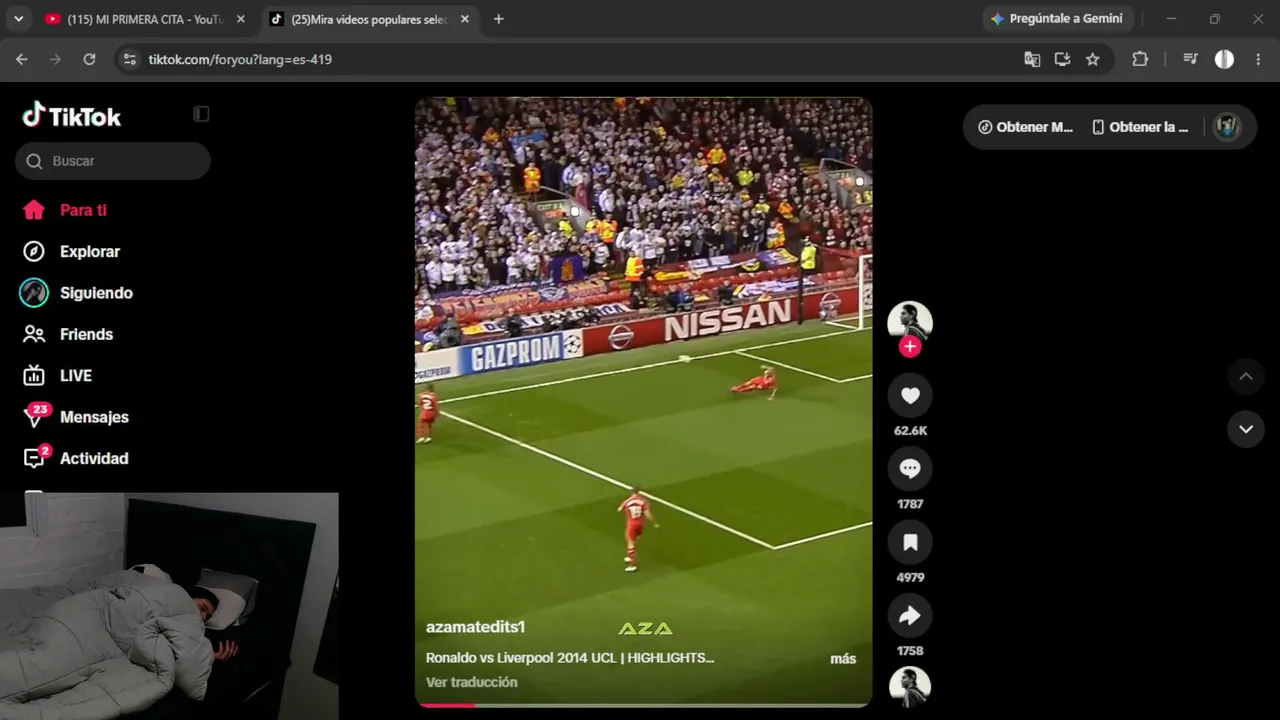Reload the TikTok page
1280x720 pixels.
[x=89, y=59]
